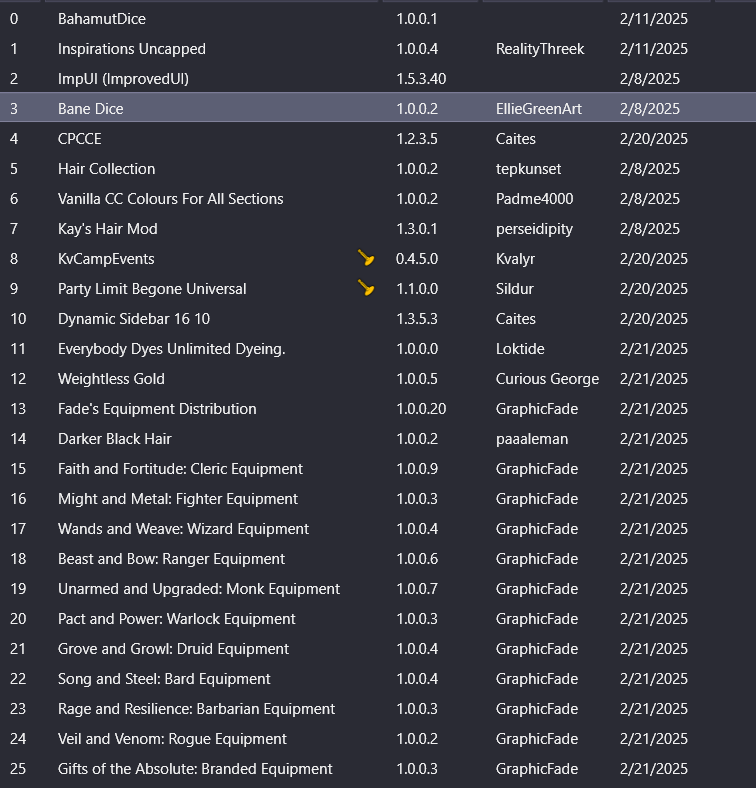This screenshot has width=756, height=788.
Task: Click the highlighted Bane Dice row
Action: pyautogui.click(x=91, y=109)
